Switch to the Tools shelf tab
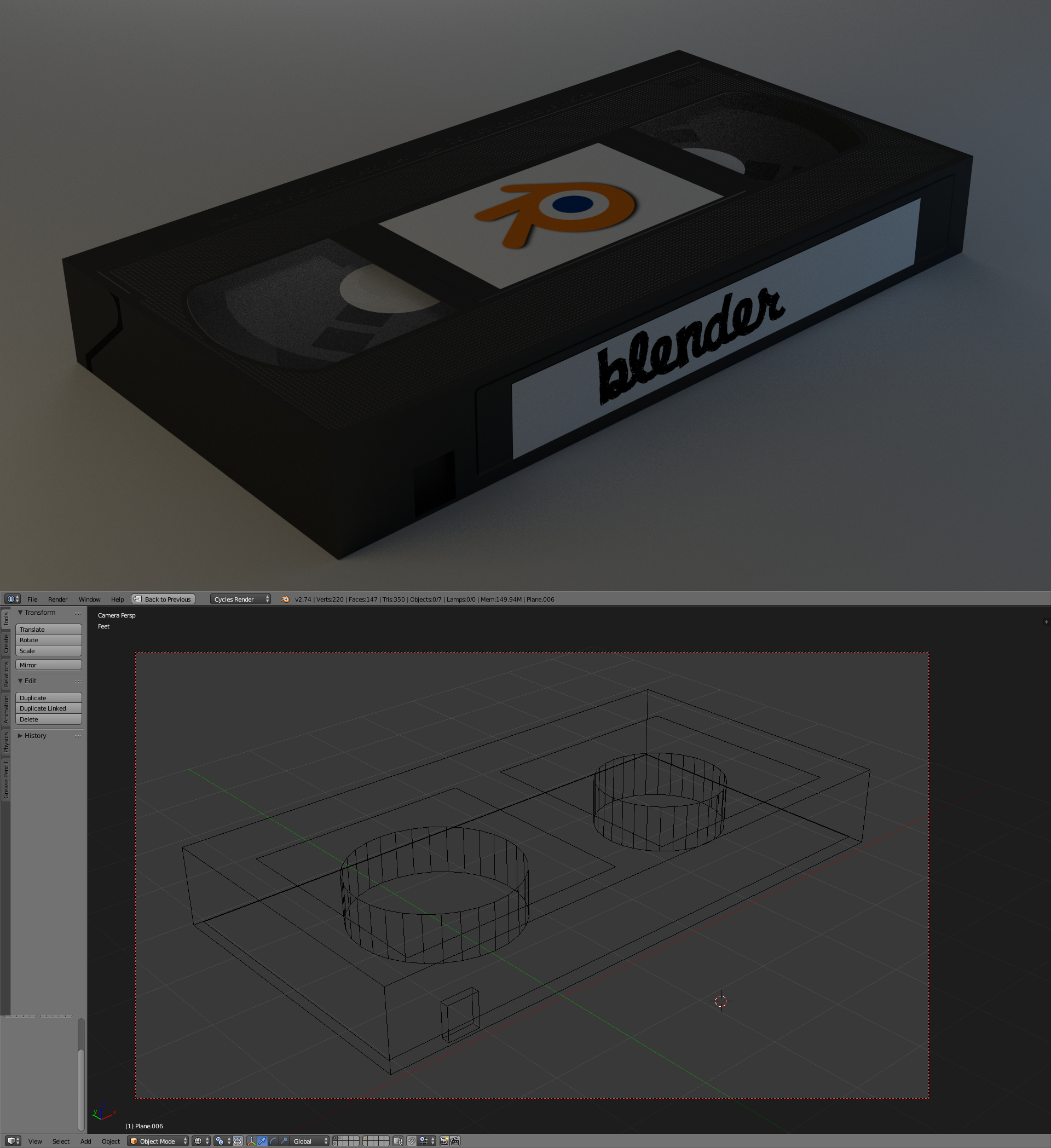The width and height of the screenshot is (1051, 1148). click(x=5, y=619)
